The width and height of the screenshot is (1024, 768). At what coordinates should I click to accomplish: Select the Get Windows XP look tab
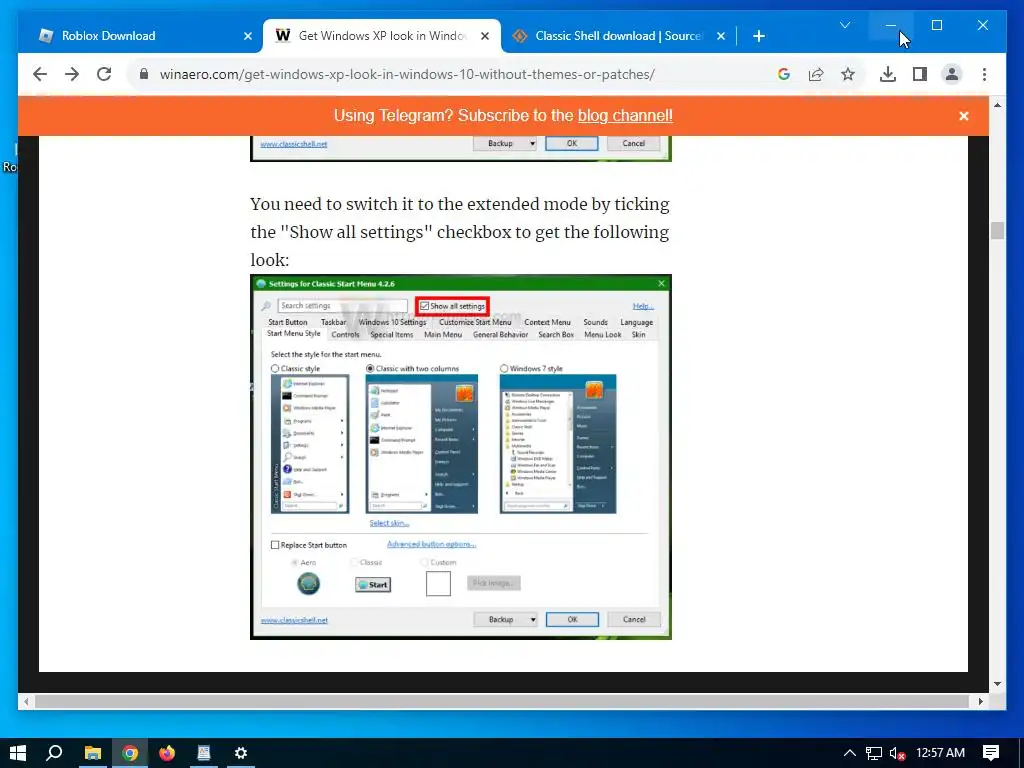click(382, 36)
